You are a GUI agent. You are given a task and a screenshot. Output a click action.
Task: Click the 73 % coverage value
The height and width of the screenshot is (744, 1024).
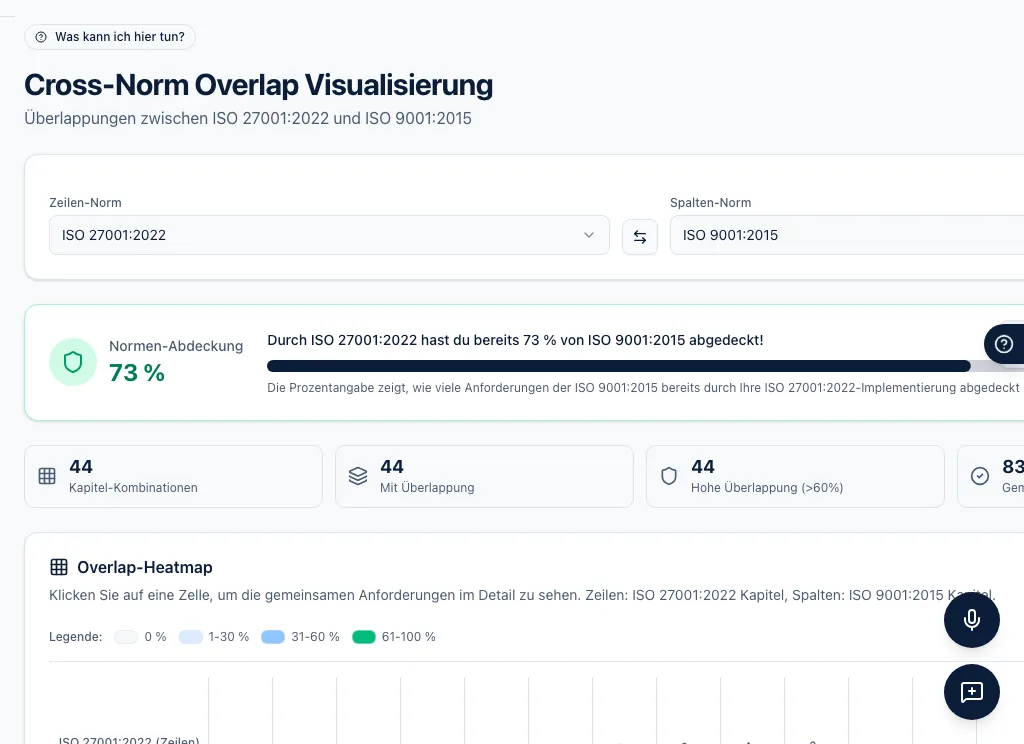tap(136, 373)
